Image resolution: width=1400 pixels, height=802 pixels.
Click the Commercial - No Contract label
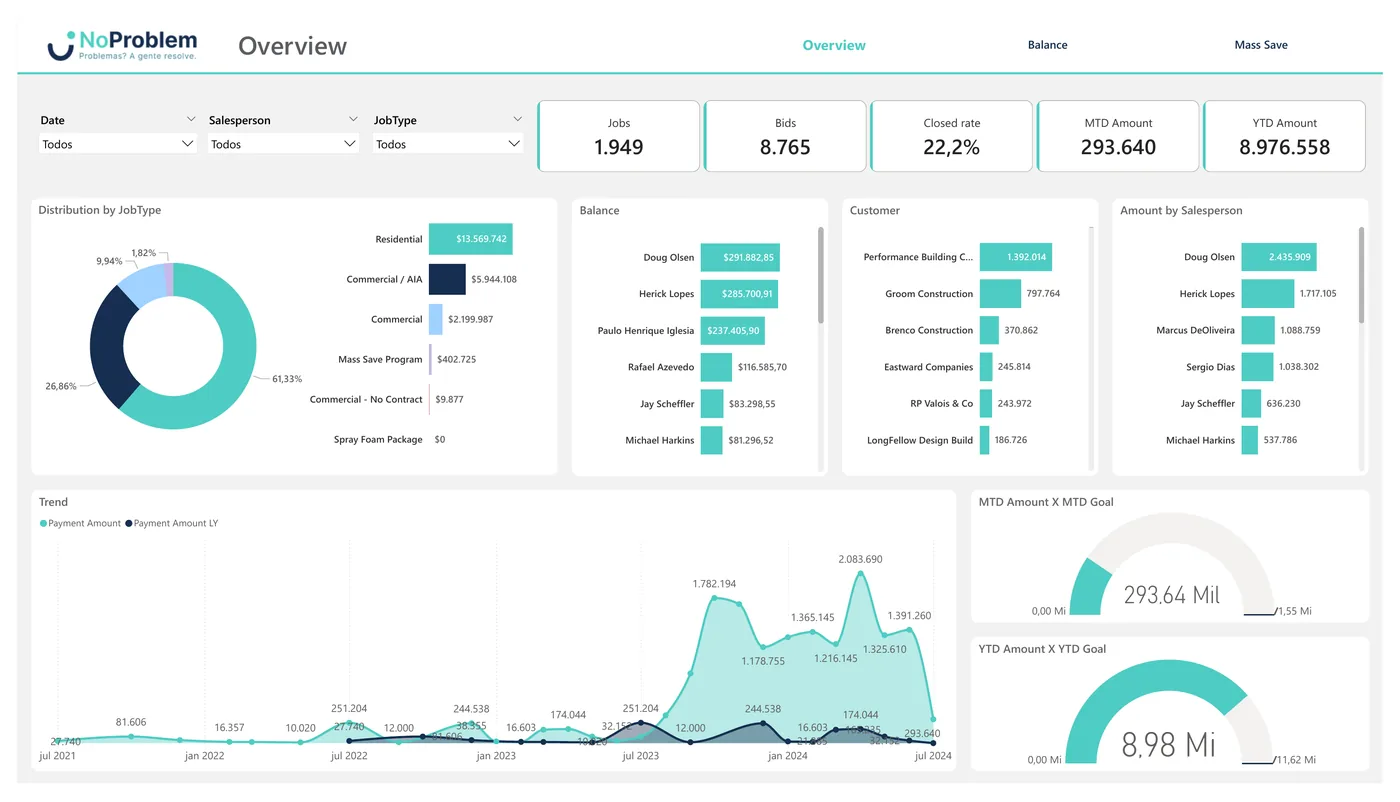tap(366, 399)
